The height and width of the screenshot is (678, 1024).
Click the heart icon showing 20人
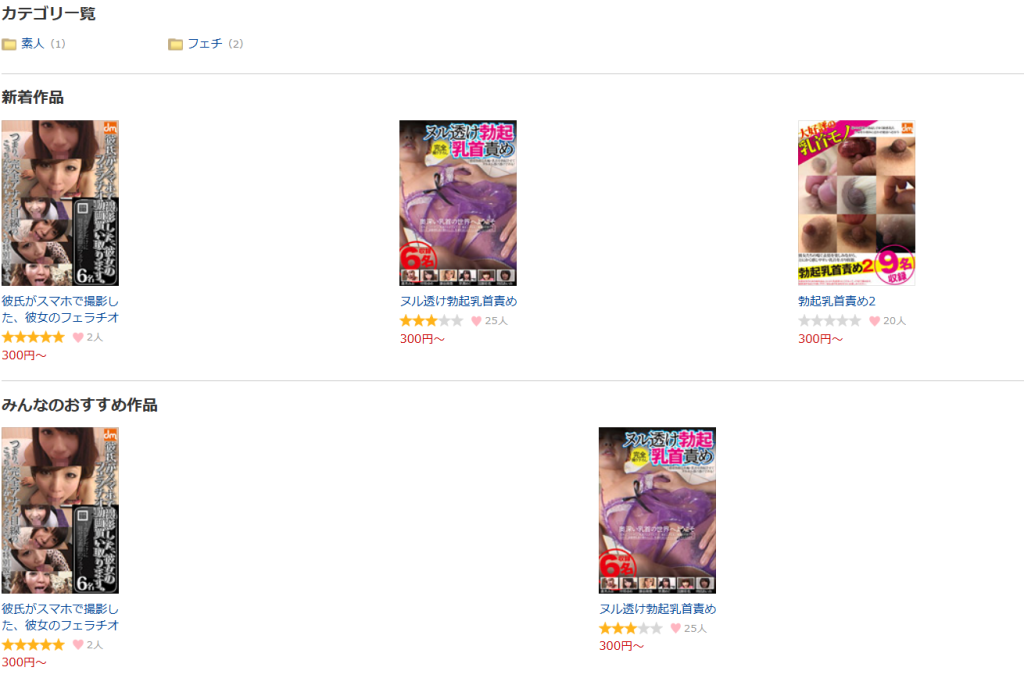point(874,321)
